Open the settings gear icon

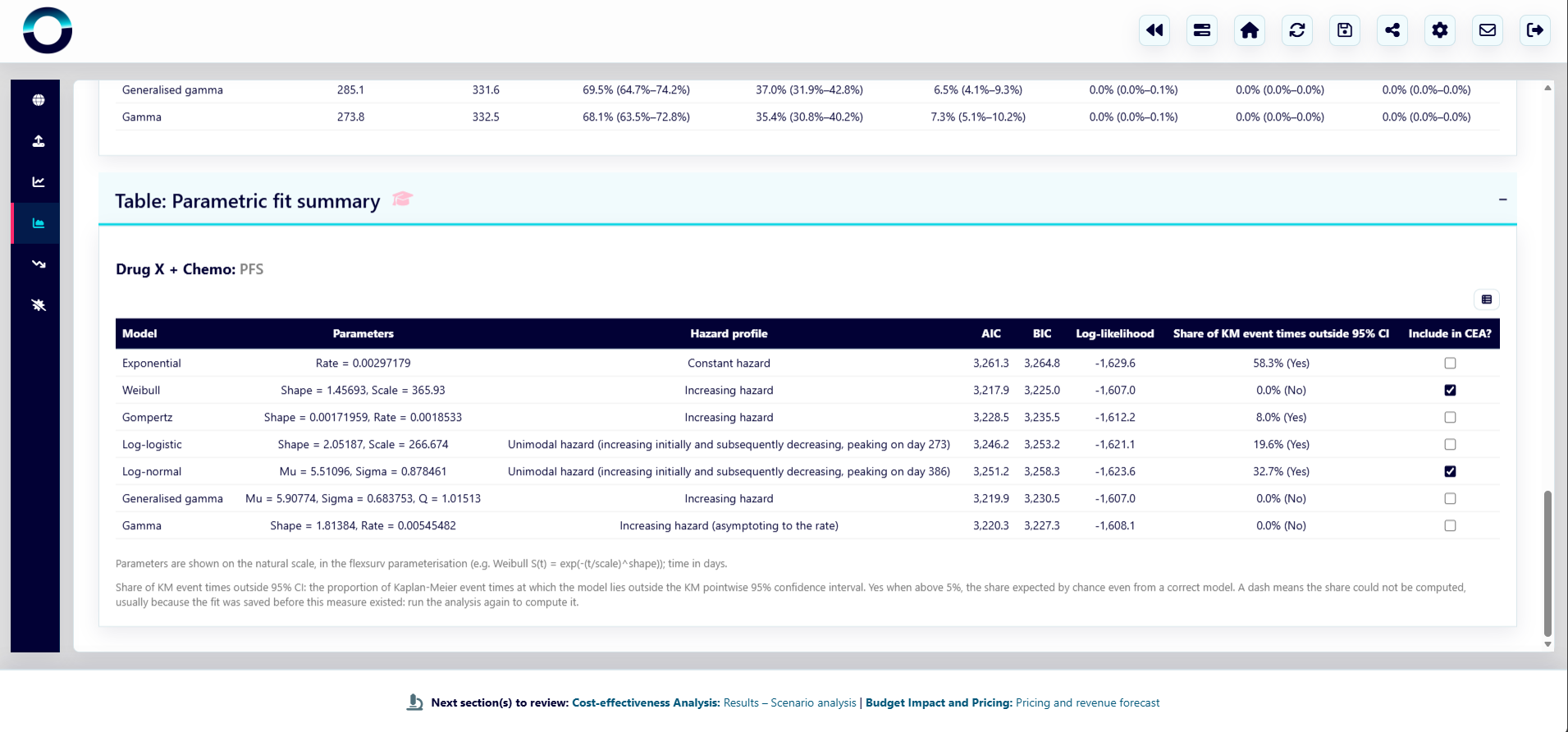(x=1440, y=30)
